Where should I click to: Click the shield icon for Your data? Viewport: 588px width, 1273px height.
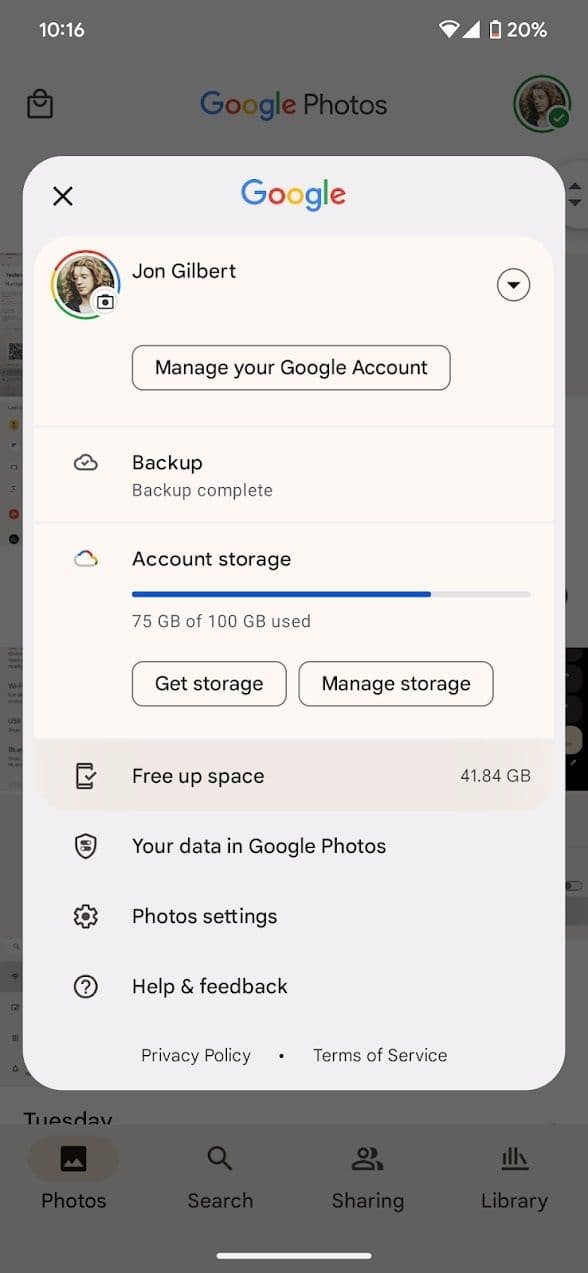[86, 846]
